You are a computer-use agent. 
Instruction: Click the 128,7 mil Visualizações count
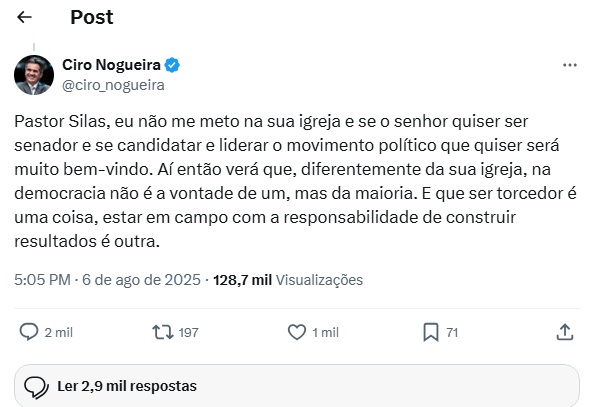coord(288,280)
